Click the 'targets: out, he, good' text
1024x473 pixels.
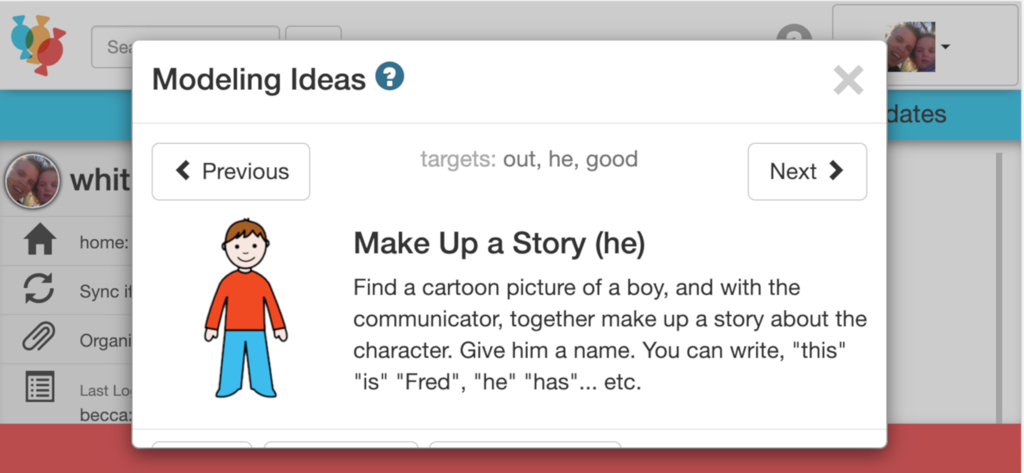click(x=529, y=159)
